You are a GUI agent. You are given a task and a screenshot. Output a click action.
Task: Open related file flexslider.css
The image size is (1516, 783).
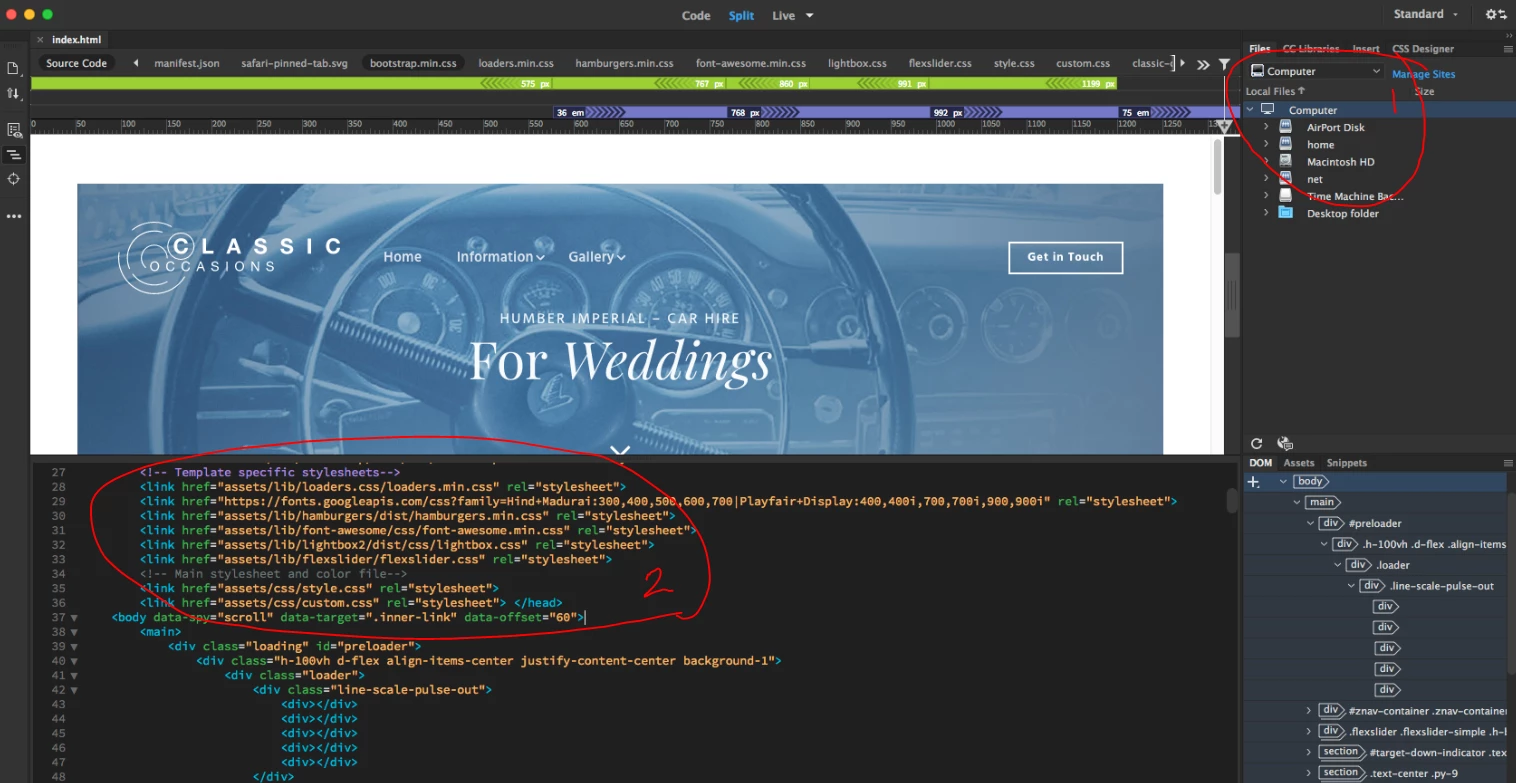click(x=940, y=63)
